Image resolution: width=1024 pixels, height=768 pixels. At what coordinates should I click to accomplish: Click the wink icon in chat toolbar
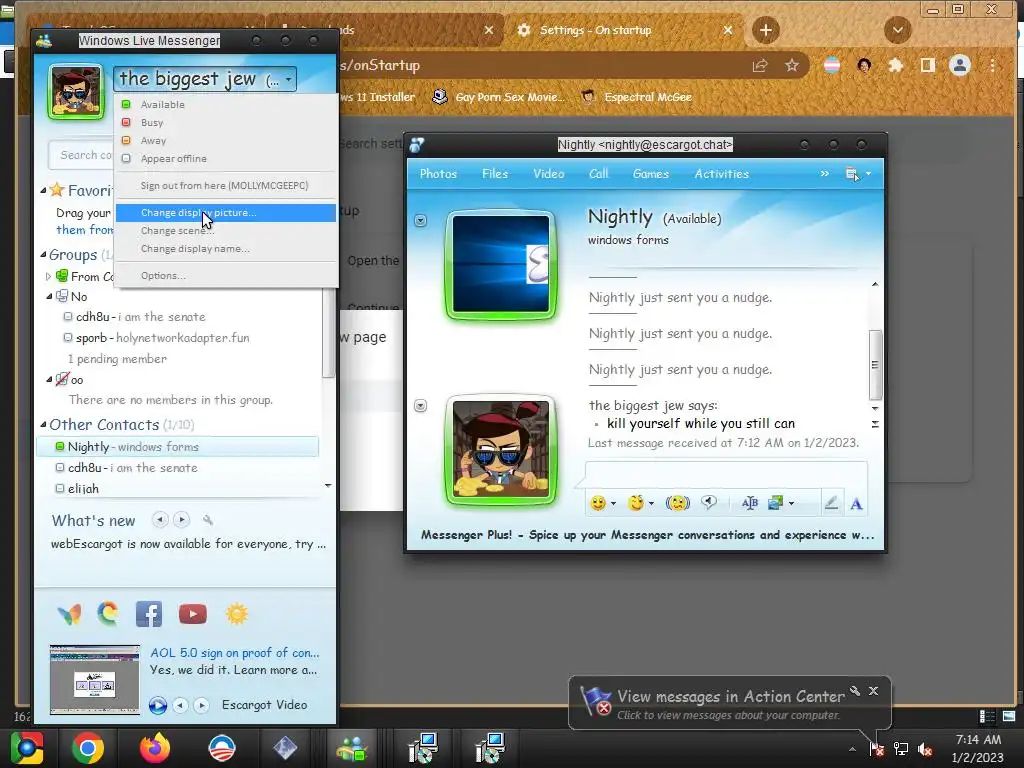coord(635,503)
